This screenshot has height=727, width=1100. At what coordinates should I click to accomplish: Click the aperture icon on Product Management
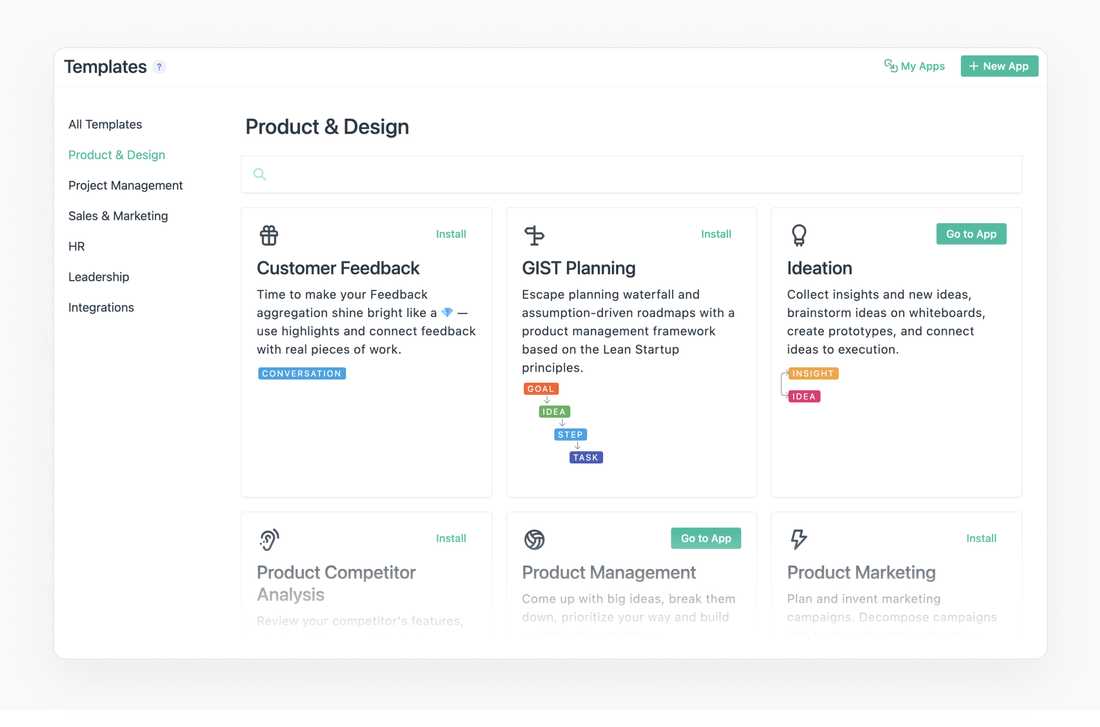[534, 539]
